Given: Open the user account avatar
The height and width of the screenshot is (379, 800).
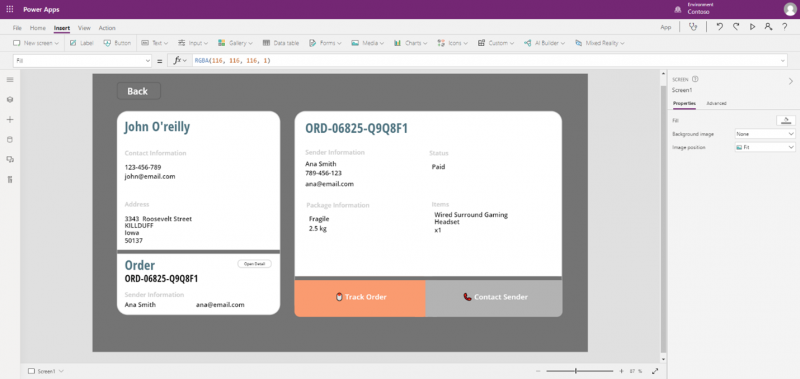Looking at the screenshot, I should click(x=790, y=9).
